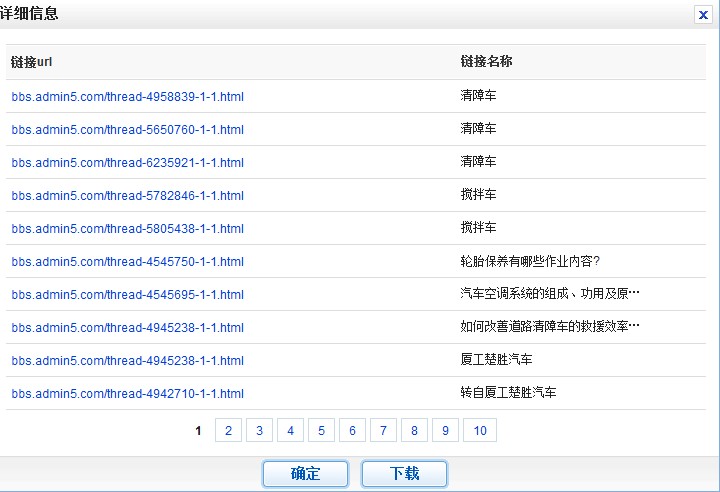Select the 轮胎保养有哪些作业内容? row name
Viewport: 720px width, 492px height.
pyautogui.click(x=530, y=262)
